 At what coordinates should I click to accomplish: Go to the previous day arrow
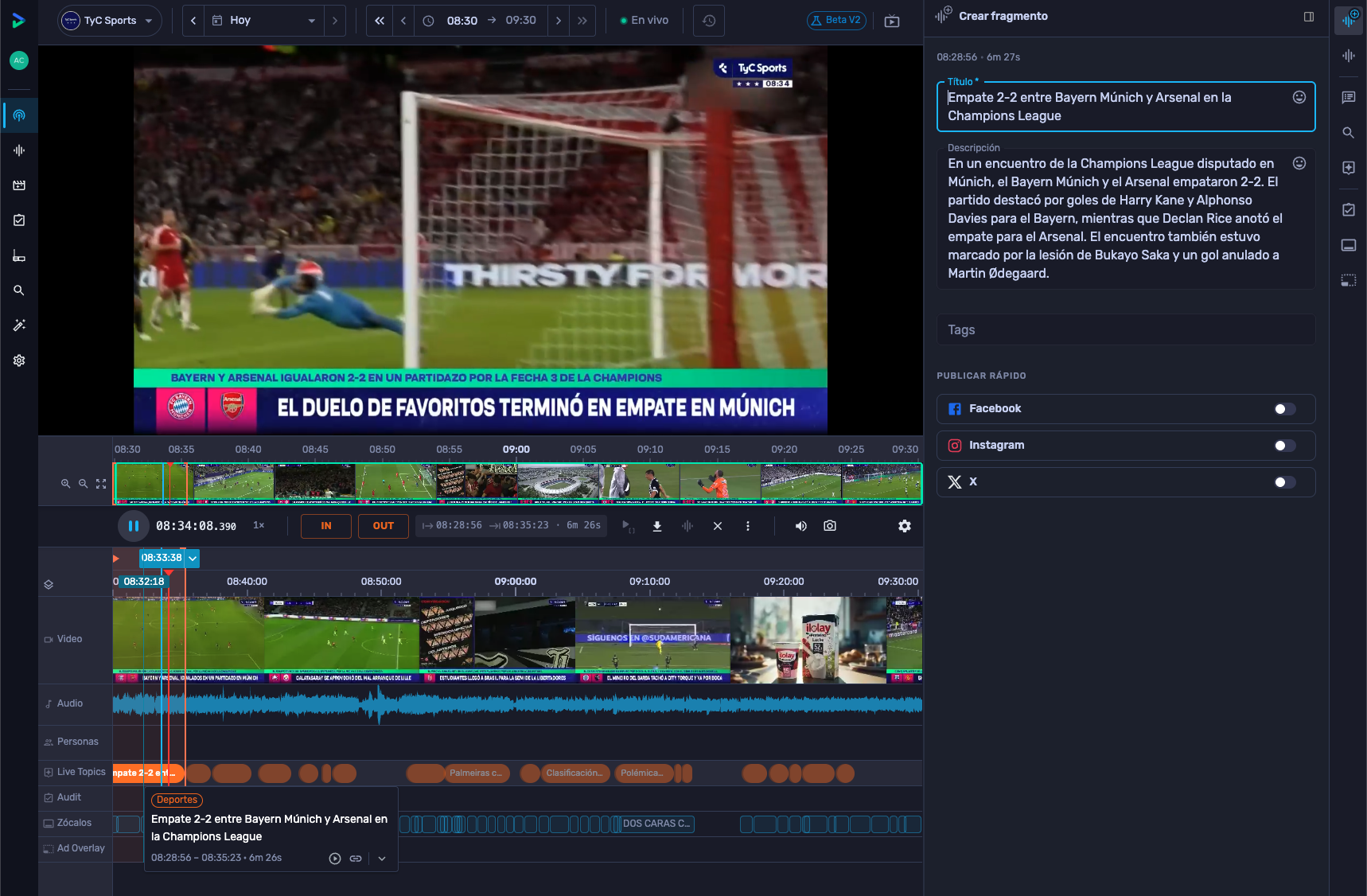(x=193, y=21)
